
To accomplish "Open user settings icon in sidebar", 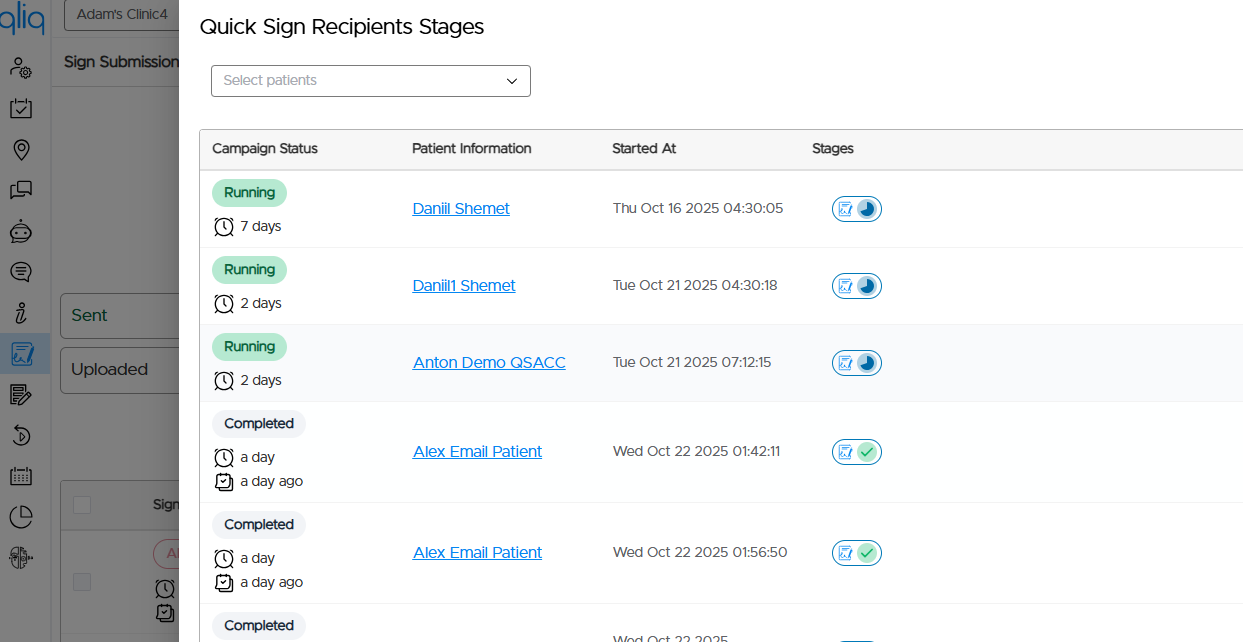I will click(21, 68).
